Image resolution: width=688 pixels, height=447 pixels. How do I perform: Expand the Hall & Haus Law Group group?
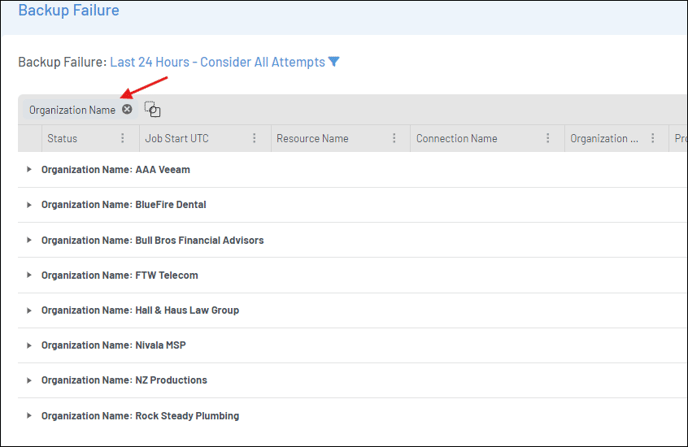click(29, 311)
